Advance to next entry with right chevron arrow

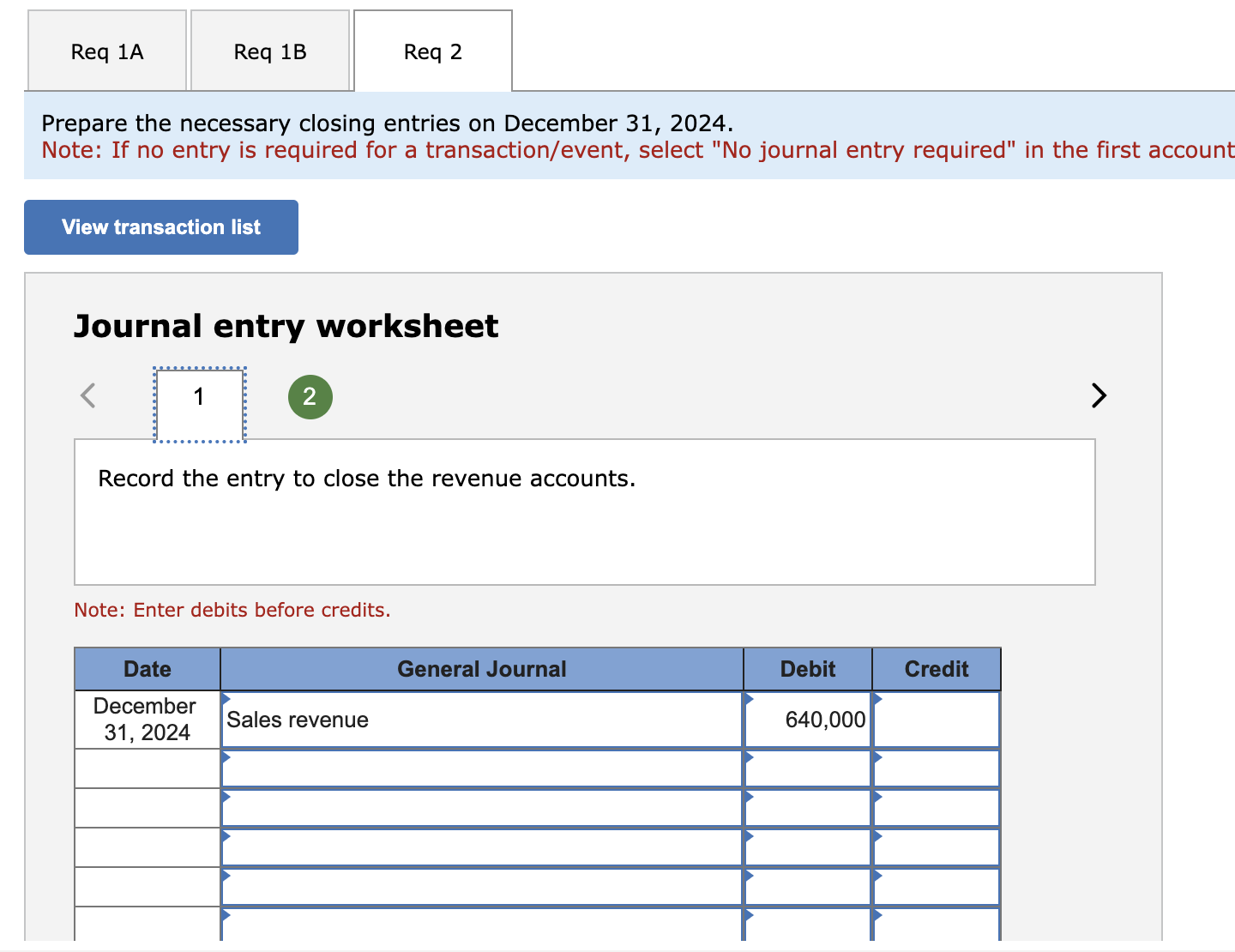1099,395
